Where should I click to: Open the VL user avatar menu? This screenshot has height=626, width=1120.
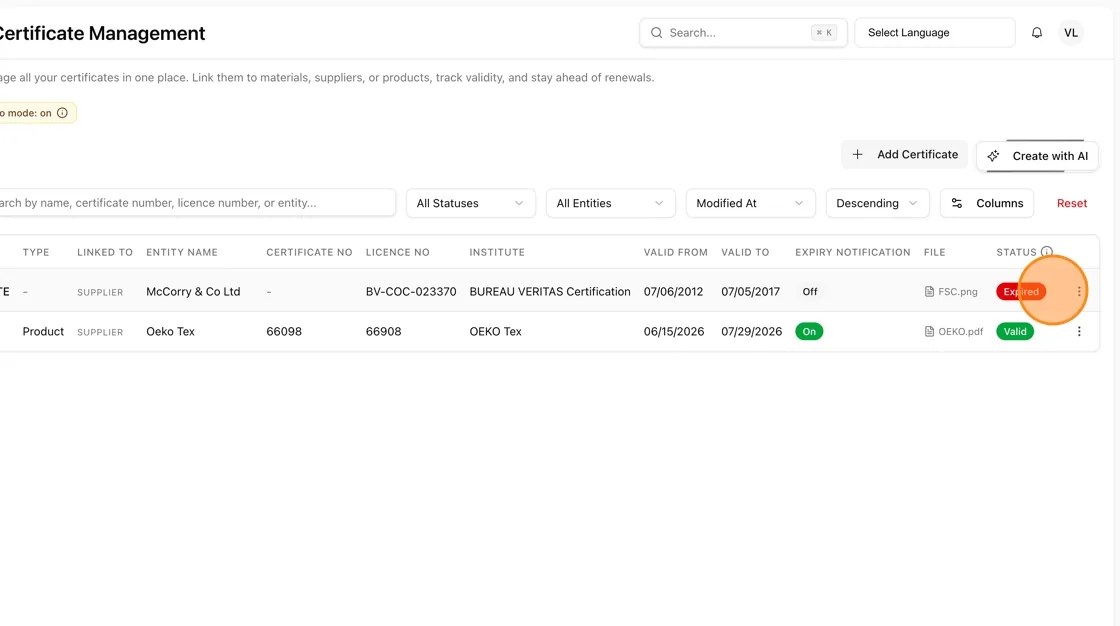point(1071,33)
